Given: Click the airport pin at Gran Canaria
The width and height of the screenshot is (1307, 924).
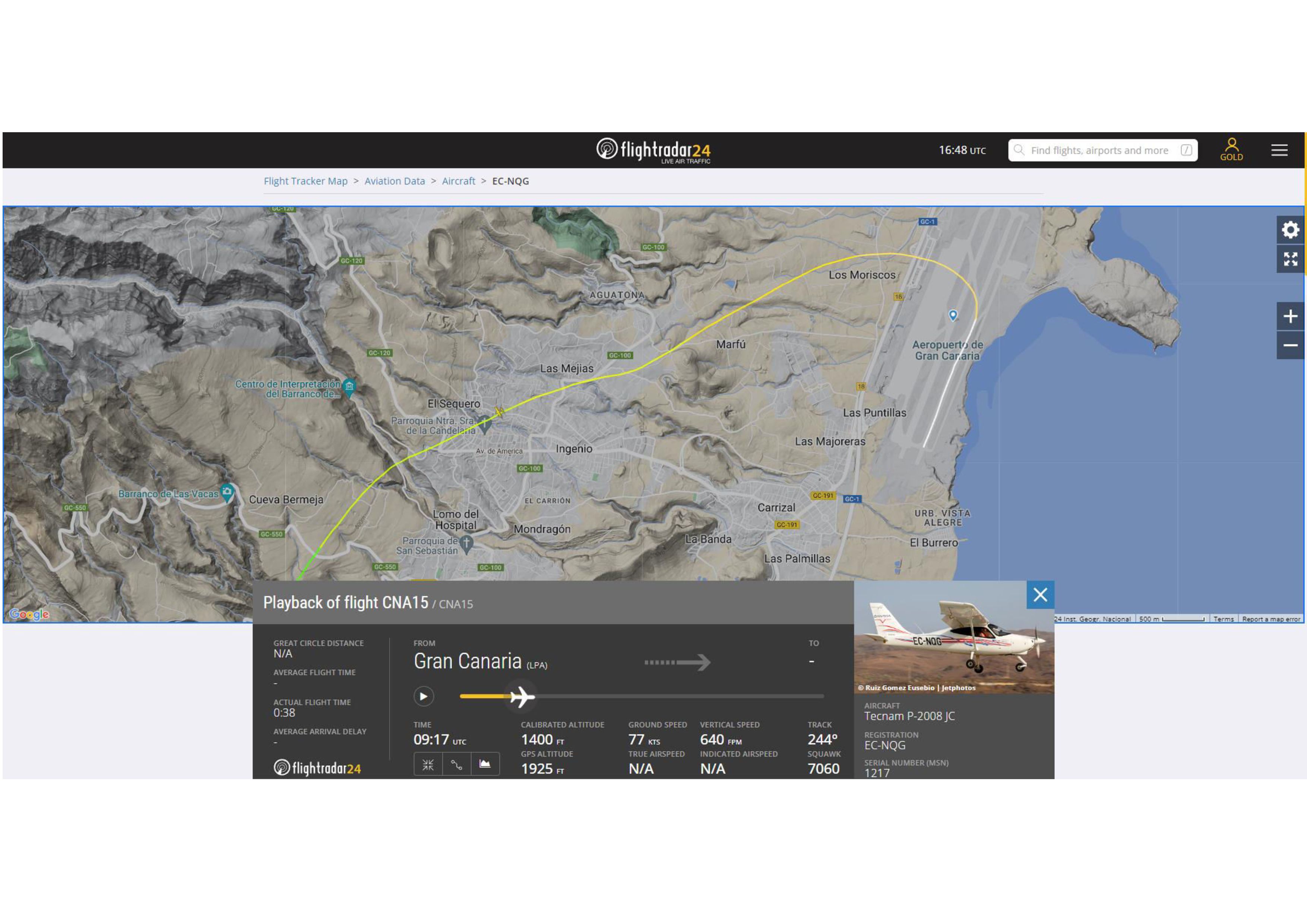Looking at the screenshot, I should pyautogui.click(x=953, y=315).
